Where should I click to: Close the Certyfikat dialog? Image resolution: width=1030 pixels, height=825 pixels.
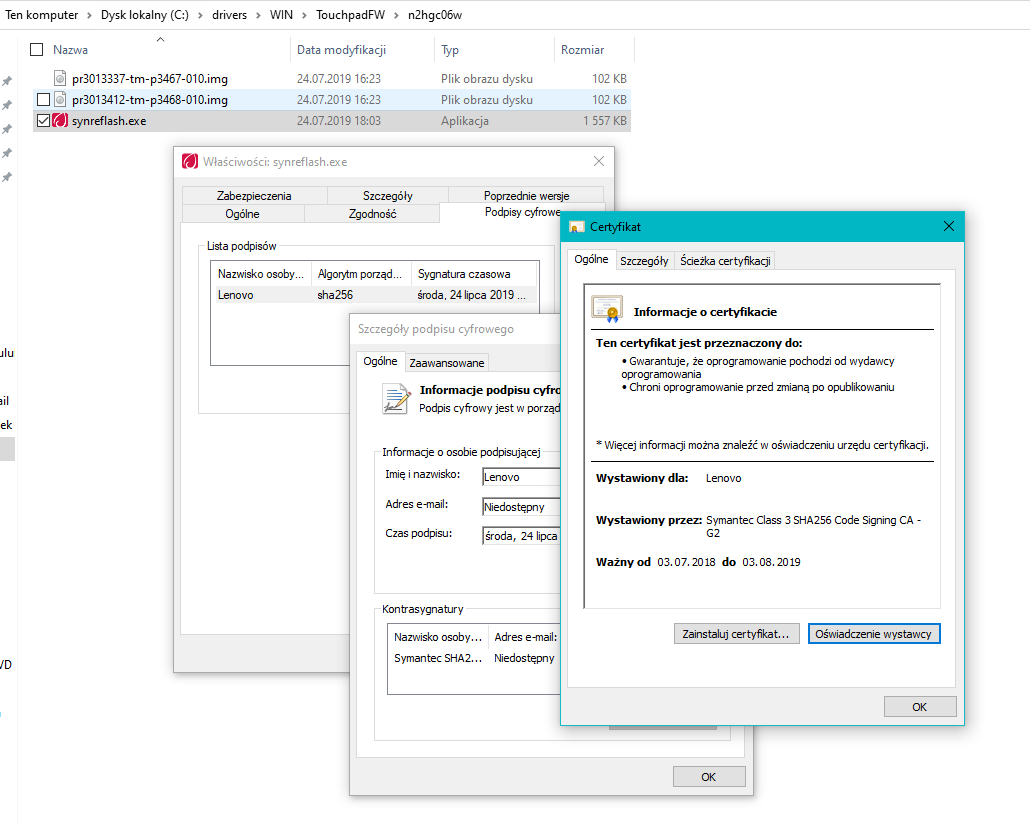tap(949, 227)
